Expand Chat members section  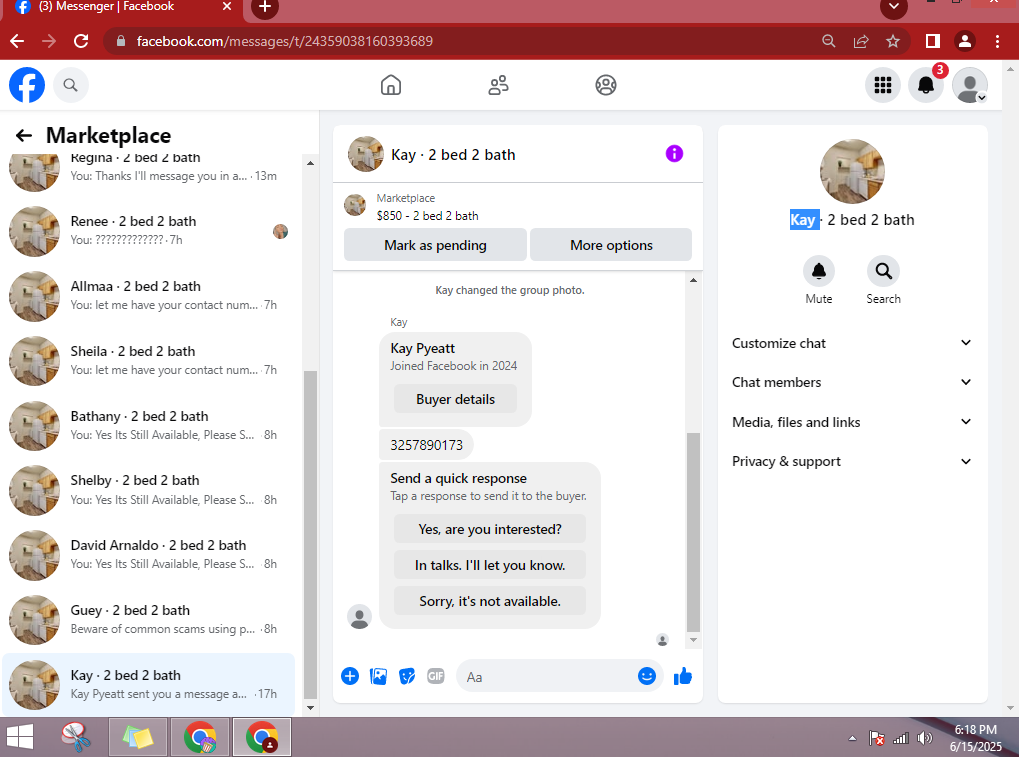pyautogui.click(x=851, y=382)
